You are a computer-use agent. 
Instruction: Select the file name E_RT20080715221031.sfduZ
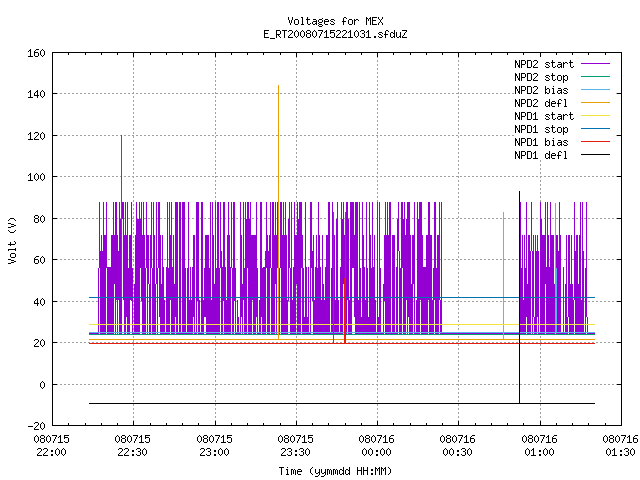click(335, 34)
